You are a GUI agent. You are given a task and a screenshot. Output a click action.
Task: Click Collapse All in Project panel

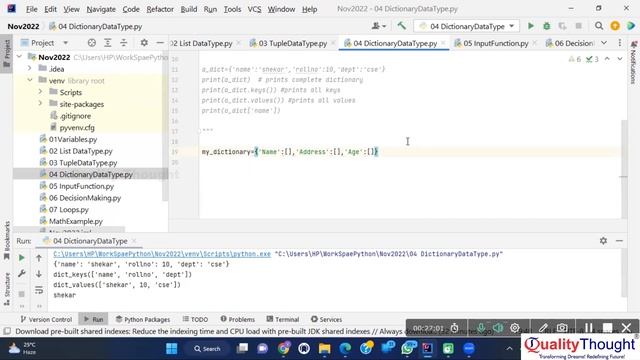point(123,43)
